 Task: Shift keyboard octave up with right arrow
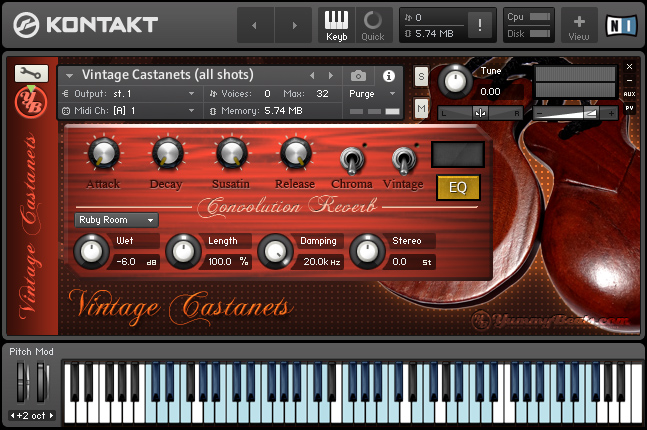click(x=52, y=416)
